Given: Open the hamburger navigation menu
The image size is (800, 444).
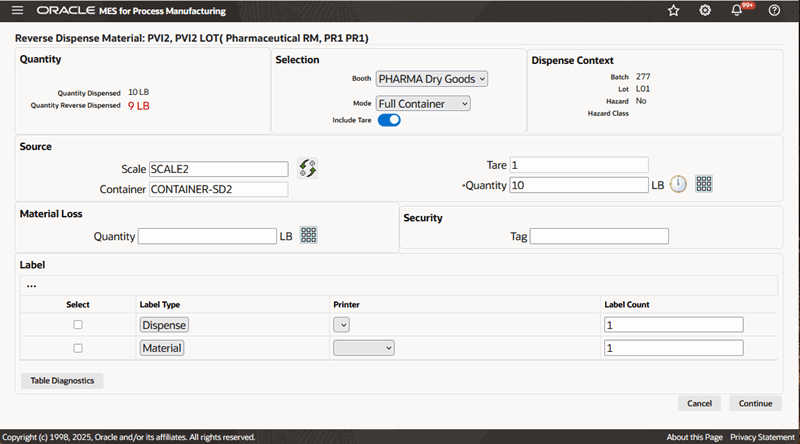Looking at the screenshot, I should [17, 10].
